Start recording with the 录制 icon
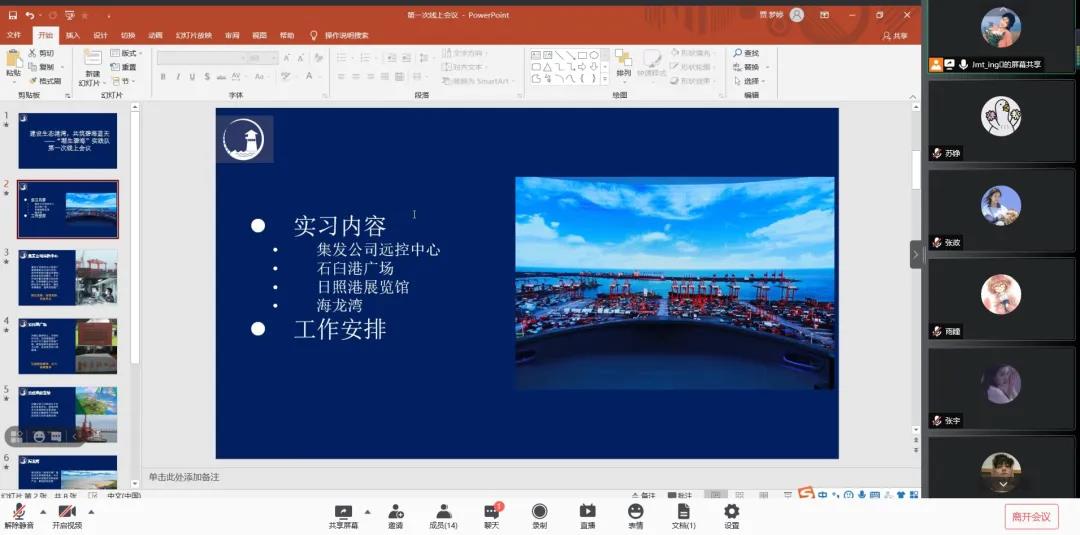Screen dimensions: 1080x535 coord(539,513)
